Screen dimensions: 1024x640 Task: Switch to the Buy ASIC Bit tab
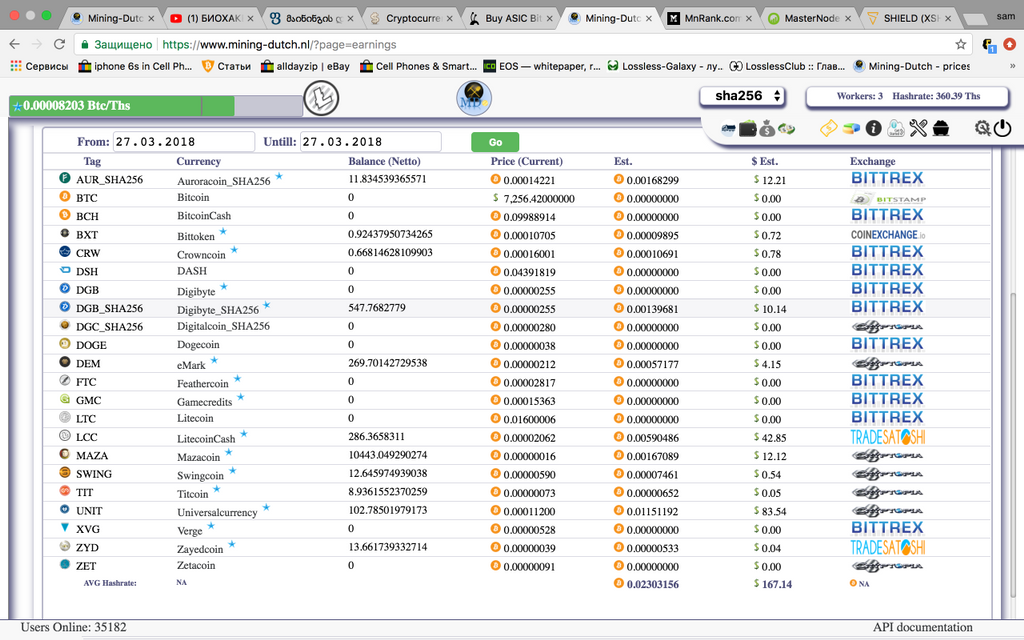(x=511, y=18)
